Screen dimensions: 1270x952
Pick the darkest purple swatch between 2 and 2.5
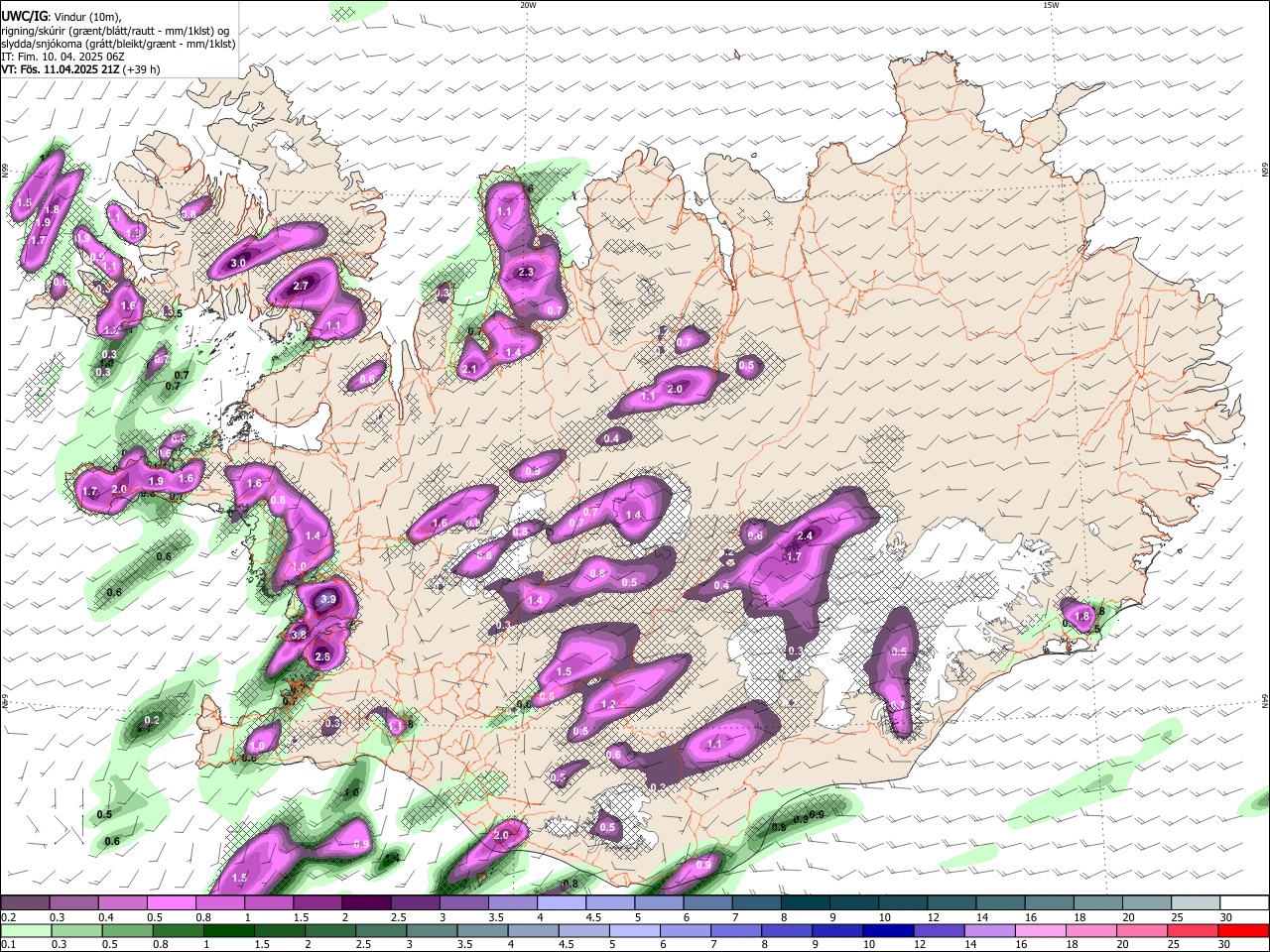(366, 902)
